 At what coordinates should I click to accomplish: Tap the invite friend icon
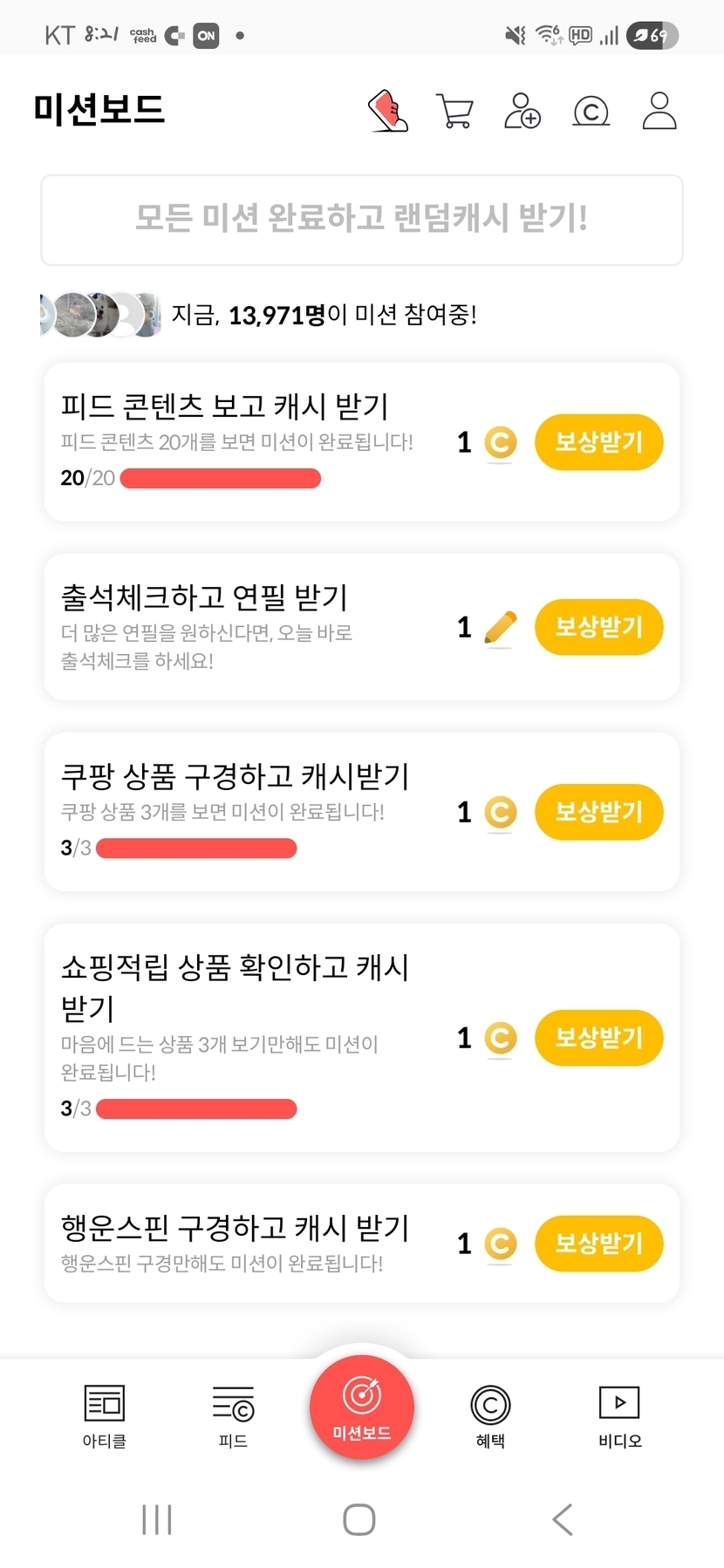point(522,111)
